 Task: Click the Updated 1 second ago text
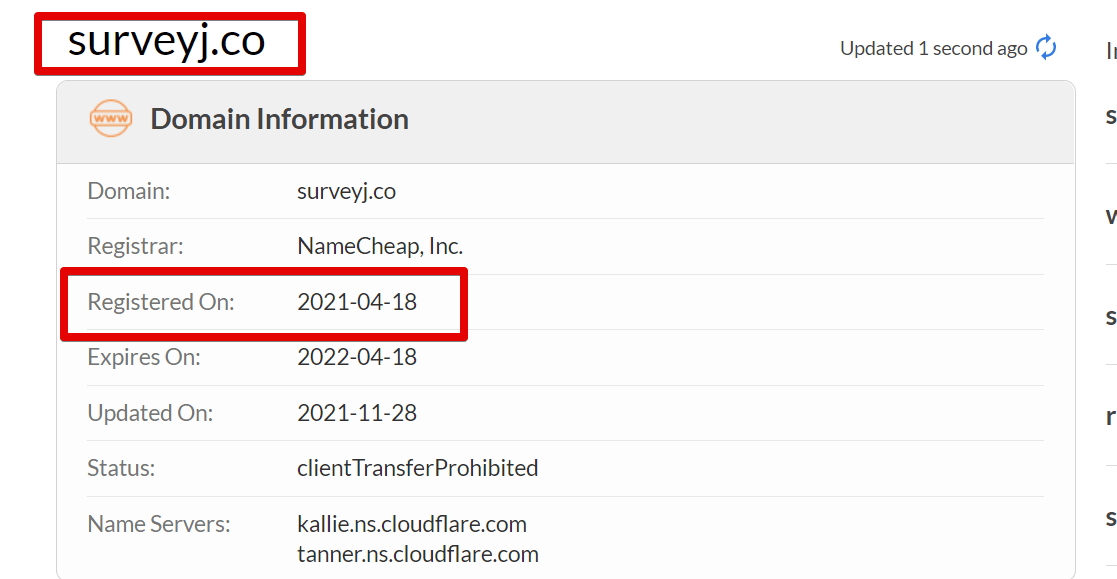[933, 48]
